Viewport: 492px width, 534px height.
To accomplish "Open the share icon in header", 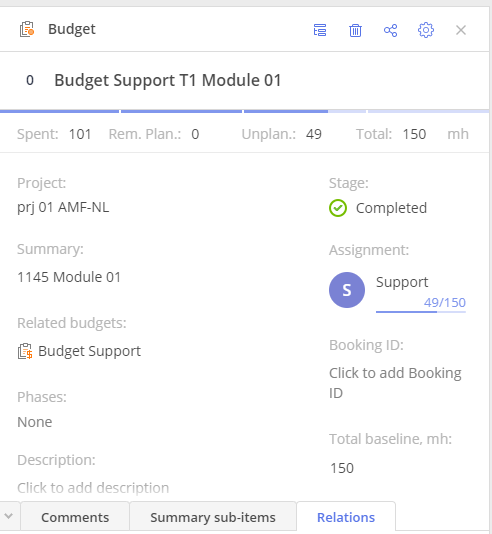I will coord(391,30).
